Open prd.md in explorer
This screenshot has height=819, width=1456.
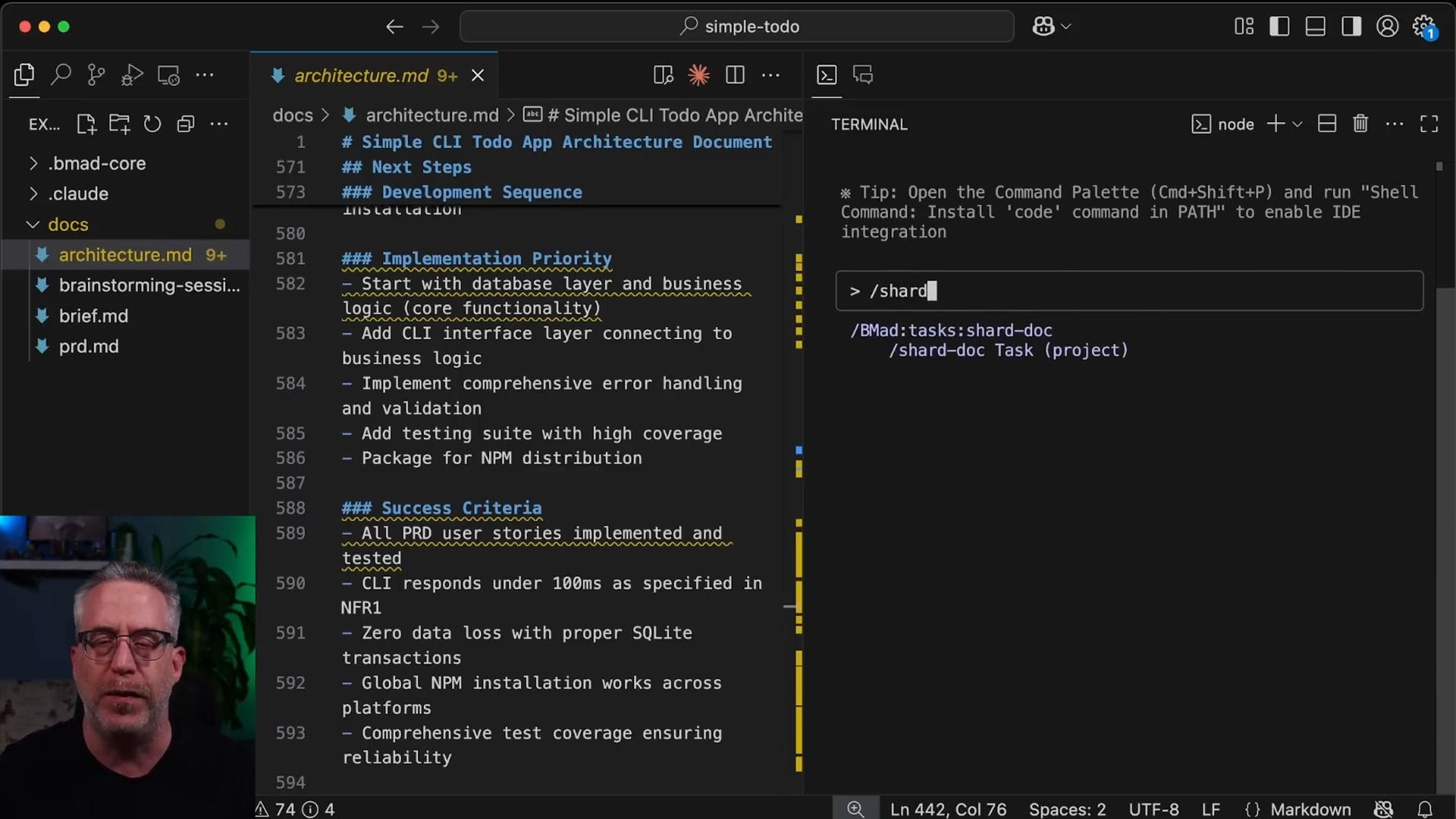(x=89, y=347)
